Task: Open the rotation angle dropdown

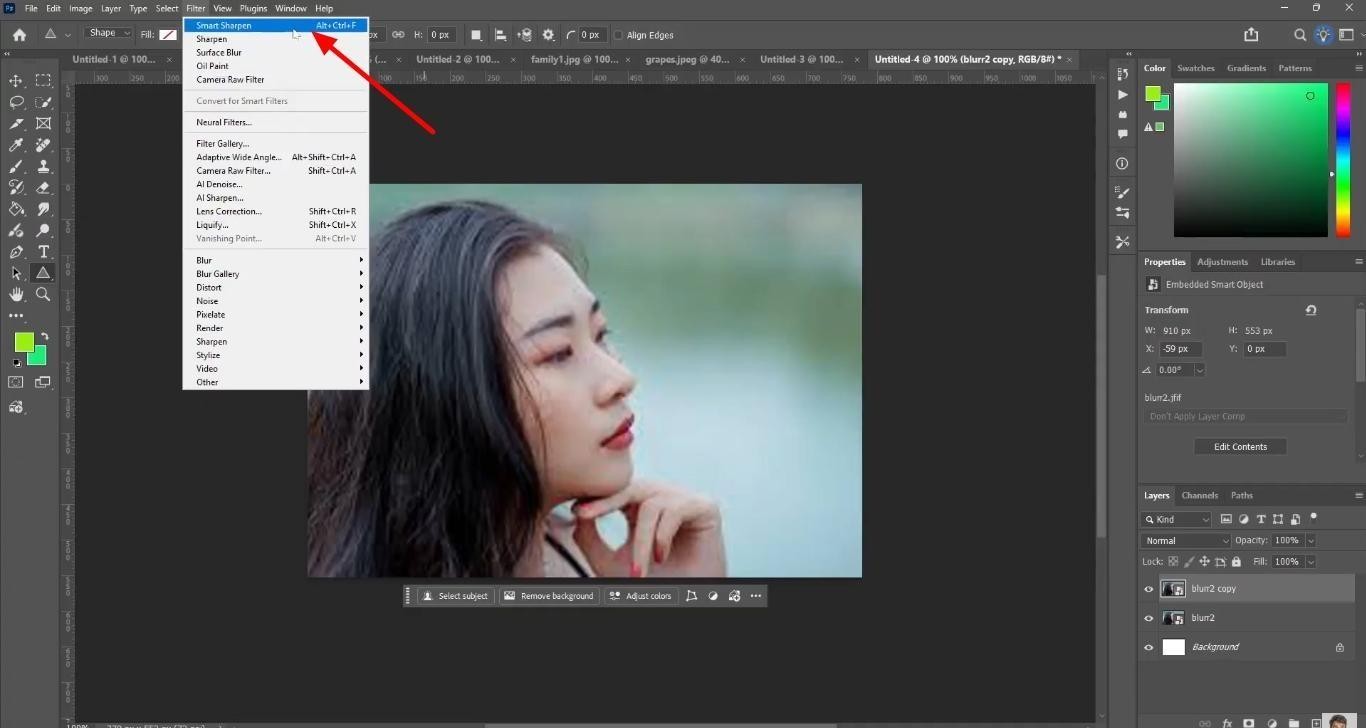Action: (1199, 369)
